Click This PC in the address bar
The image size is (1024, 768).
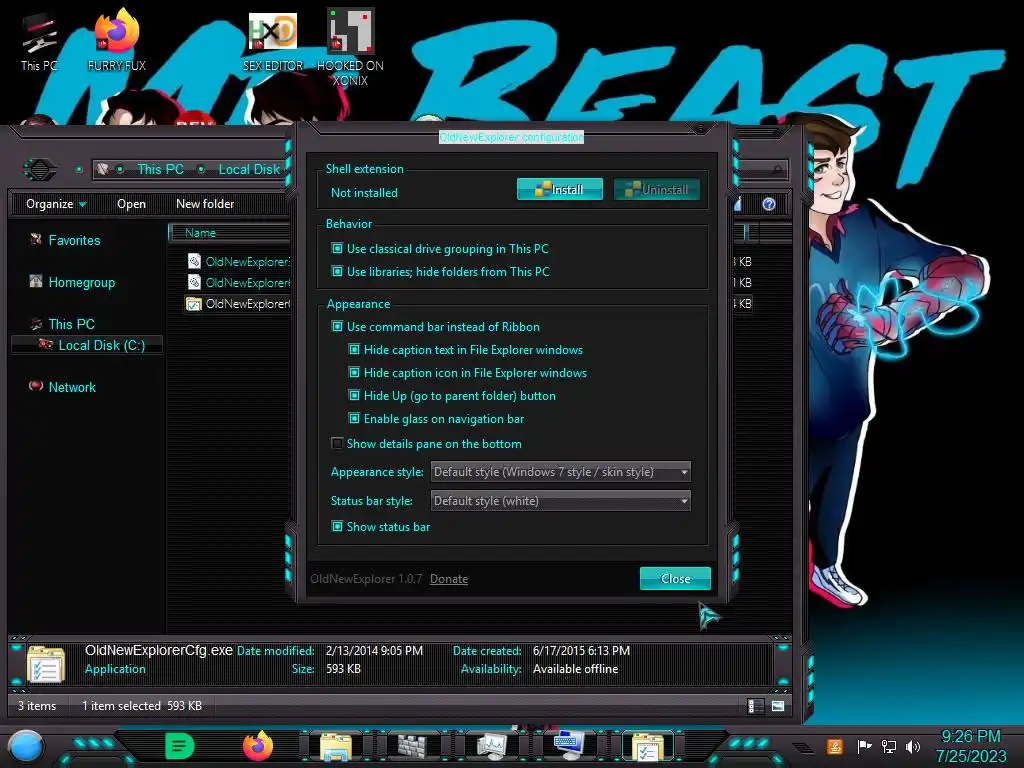click(161, 169)
